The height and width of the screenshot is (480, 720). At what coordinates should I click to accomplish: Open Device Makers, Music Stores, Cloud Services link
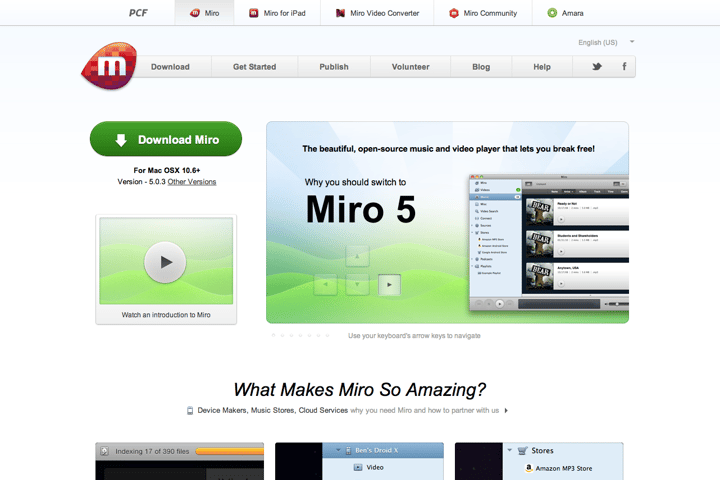pos(273,410)
